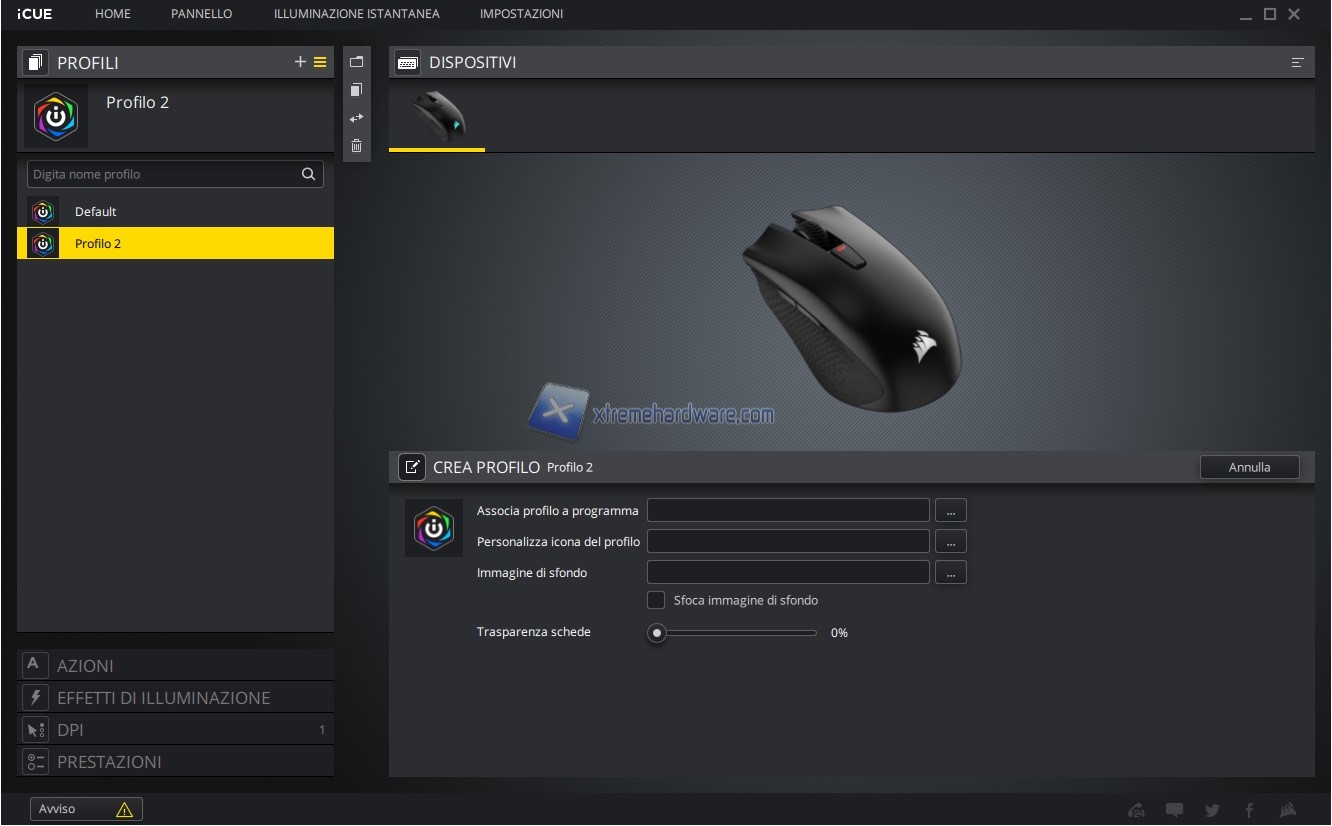Click the import/export arrows icon

point(357,118)
